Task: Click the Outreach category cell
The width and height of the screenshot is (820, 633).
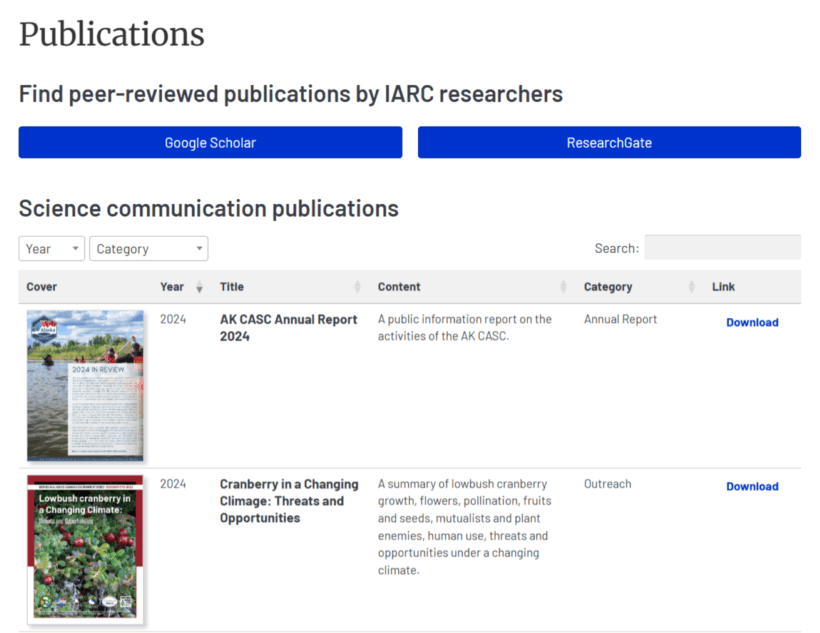Action: [x=607, y=484]
